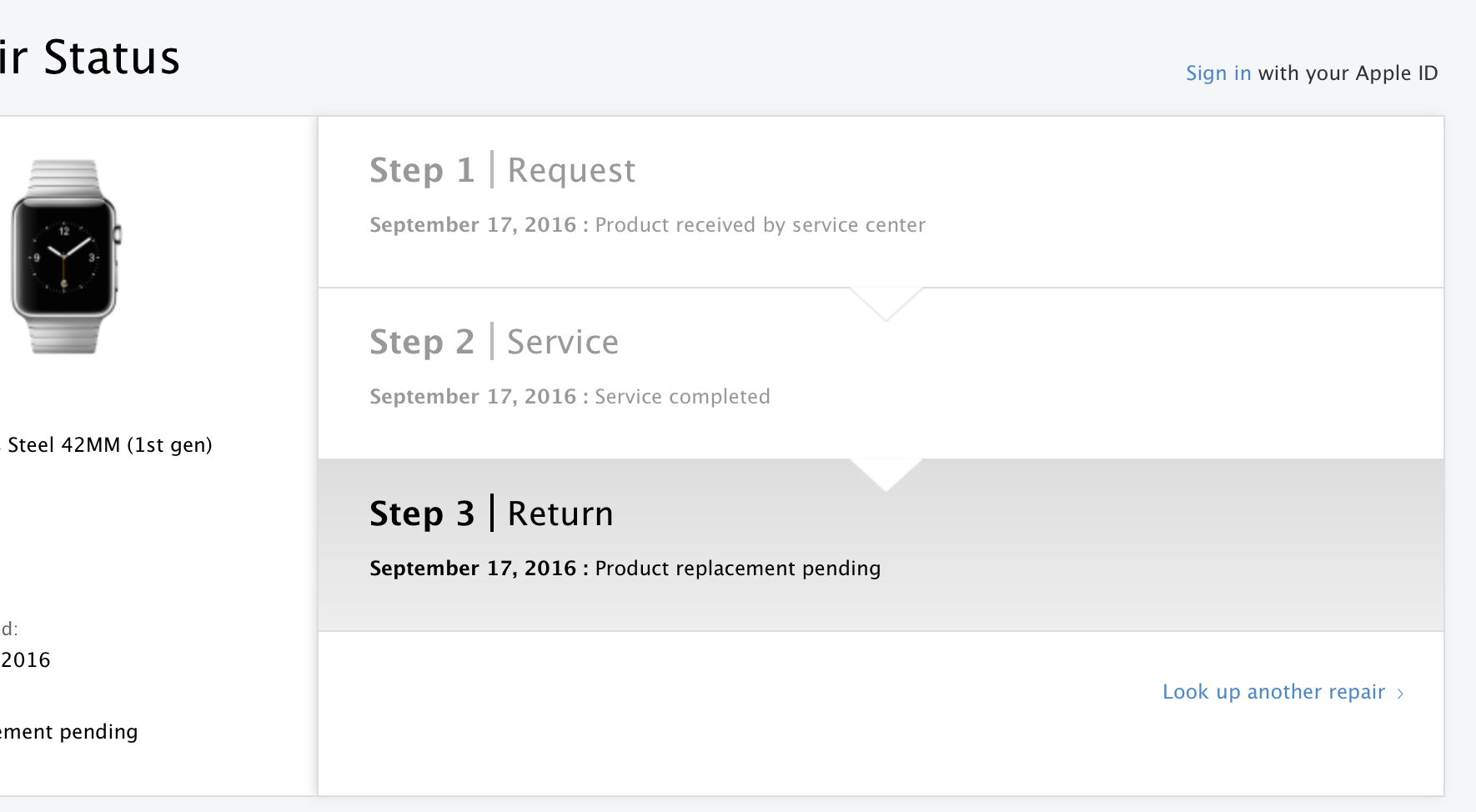Viewport: 1476px width, 812px height.
Task: Click 'Product received by service center' status
Action: [760, 225]
